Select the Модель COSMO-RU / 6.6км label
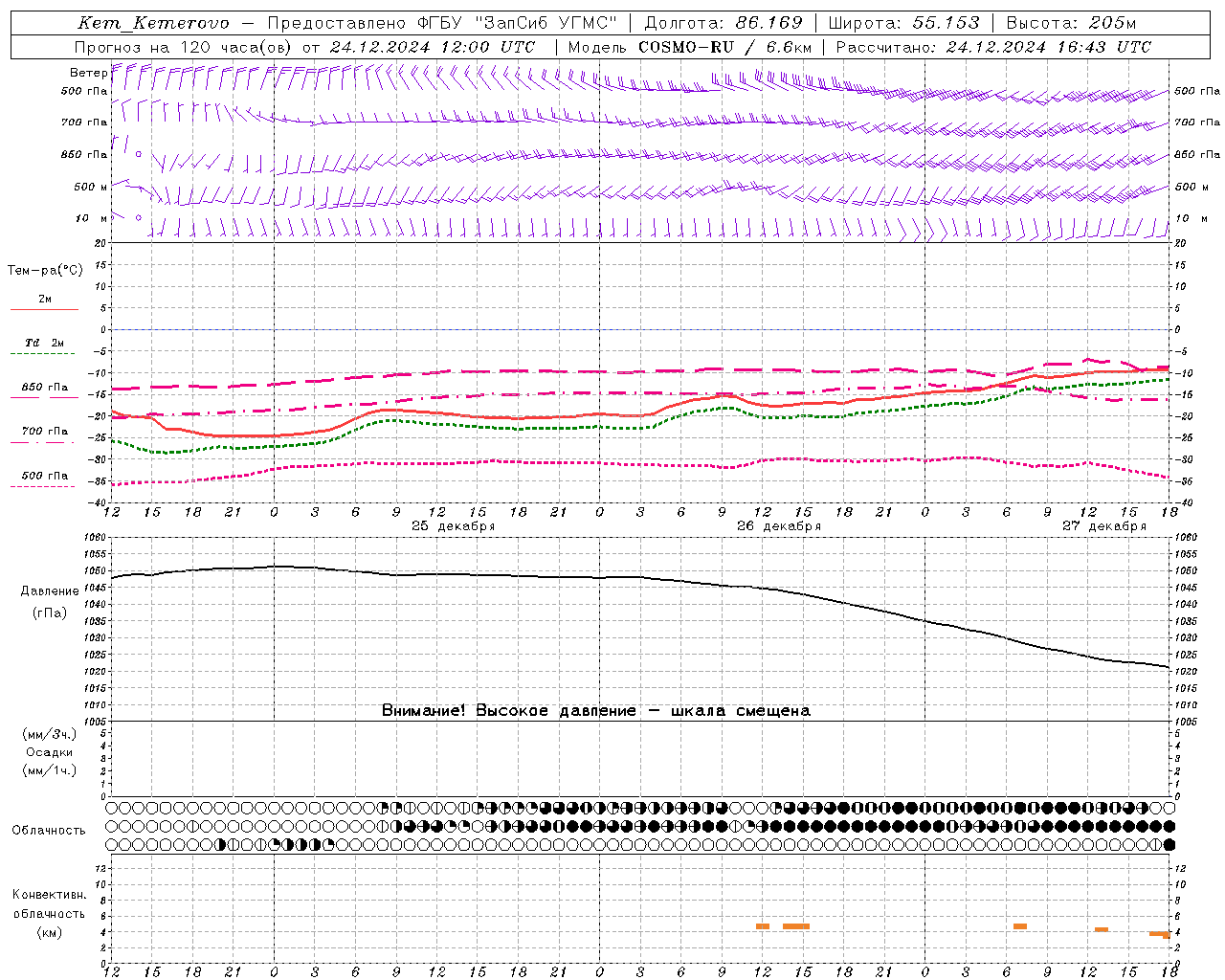The width and height of the screenshot is (1225, 980). pyautogui.click(x=690, y=47)
